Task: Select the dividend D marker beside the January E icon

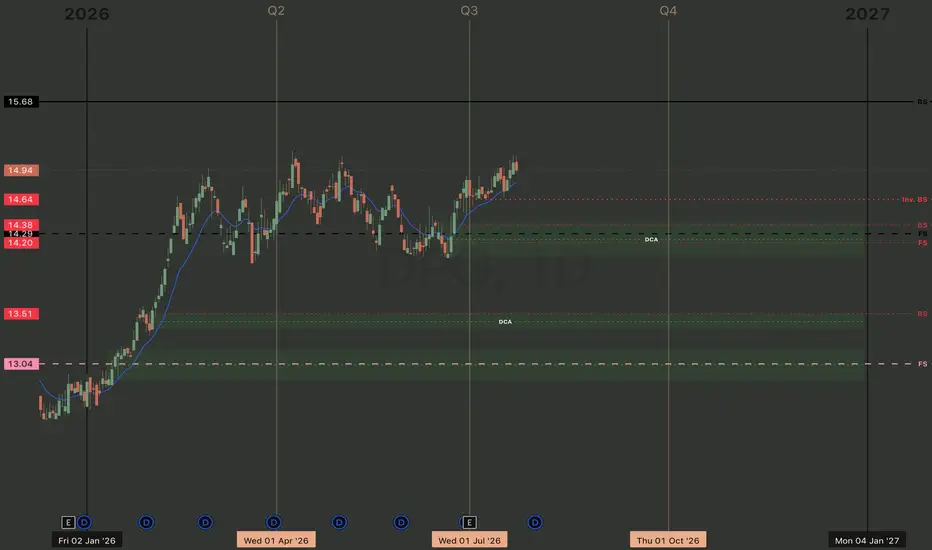Action: (x=84, y=522)
